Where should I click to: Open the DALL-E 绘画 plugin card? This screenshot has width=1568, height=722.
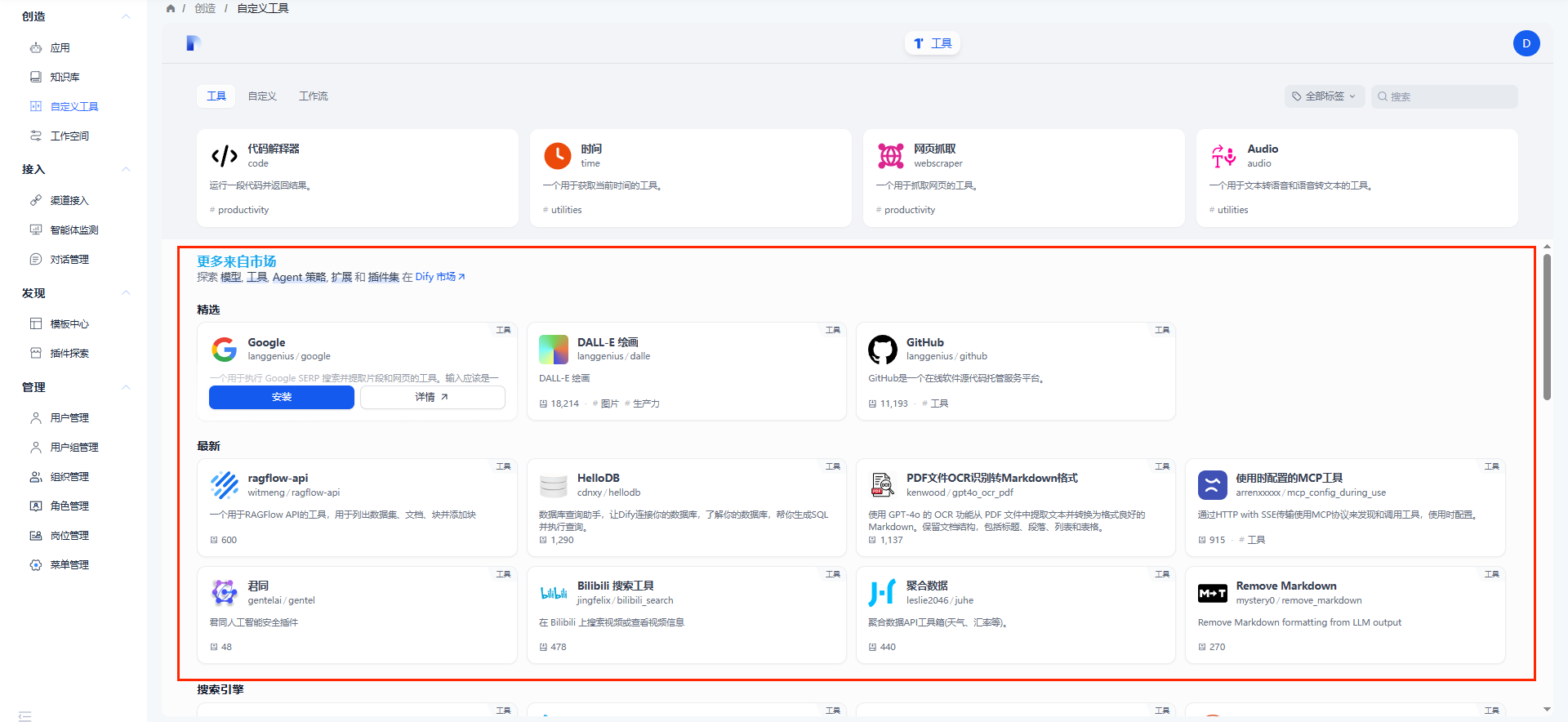[687, 372]
